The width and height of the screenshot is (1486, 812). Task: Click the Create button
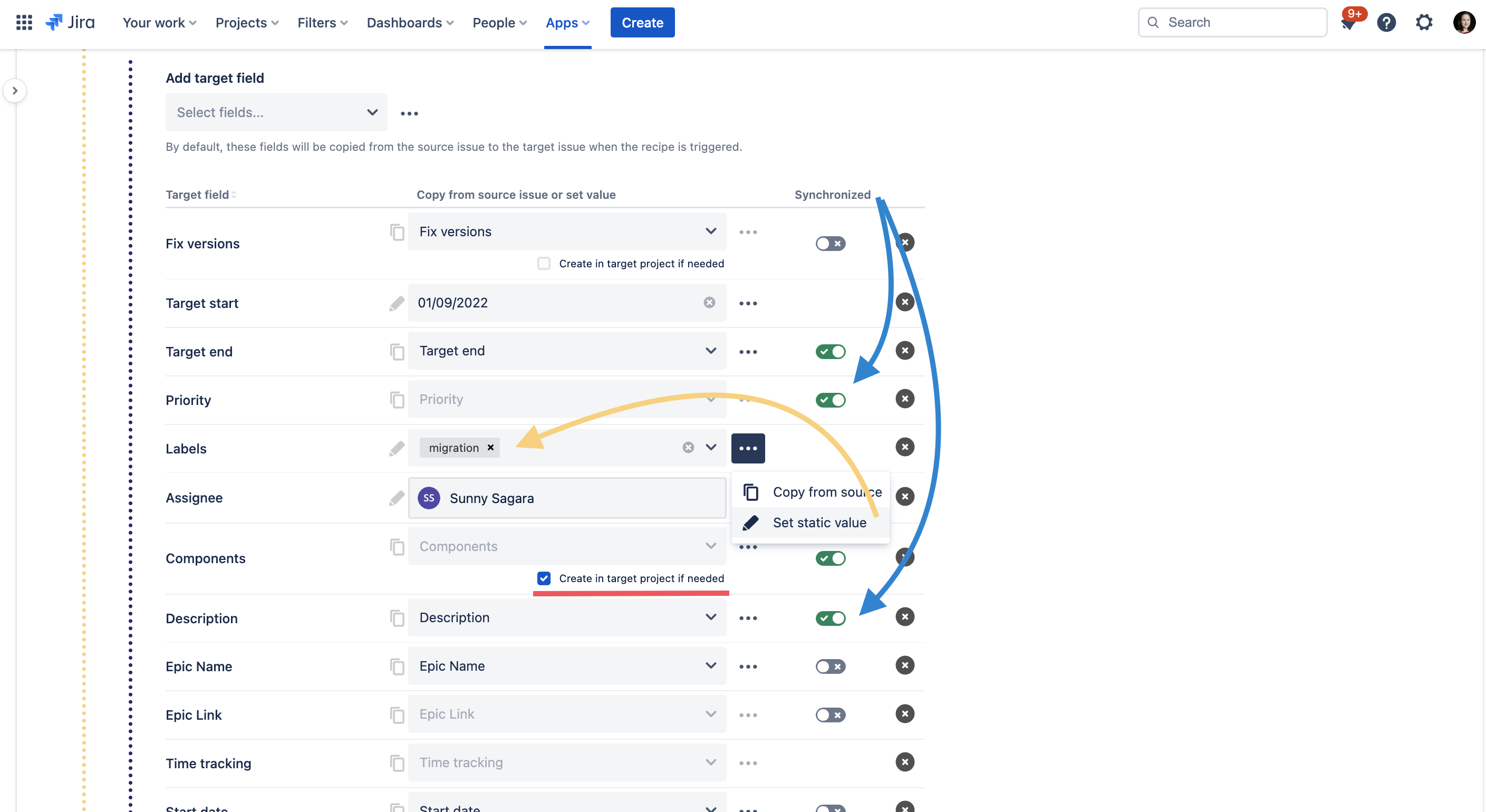point(642,23)
